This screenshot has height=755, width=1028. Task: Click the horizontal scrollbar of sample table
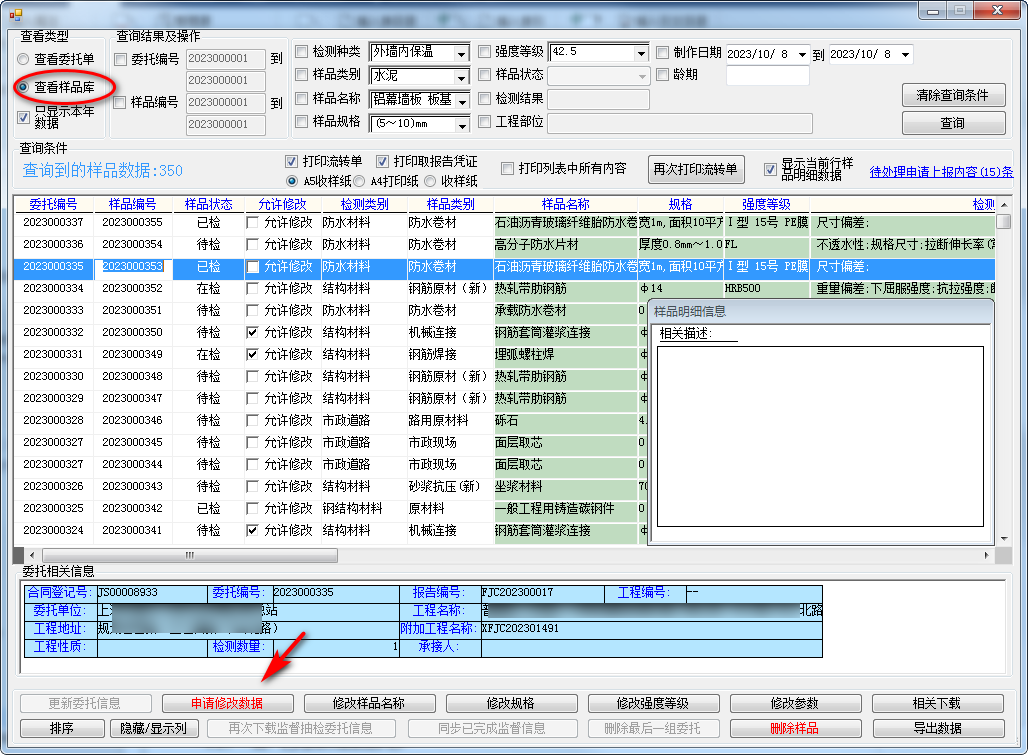500,554
